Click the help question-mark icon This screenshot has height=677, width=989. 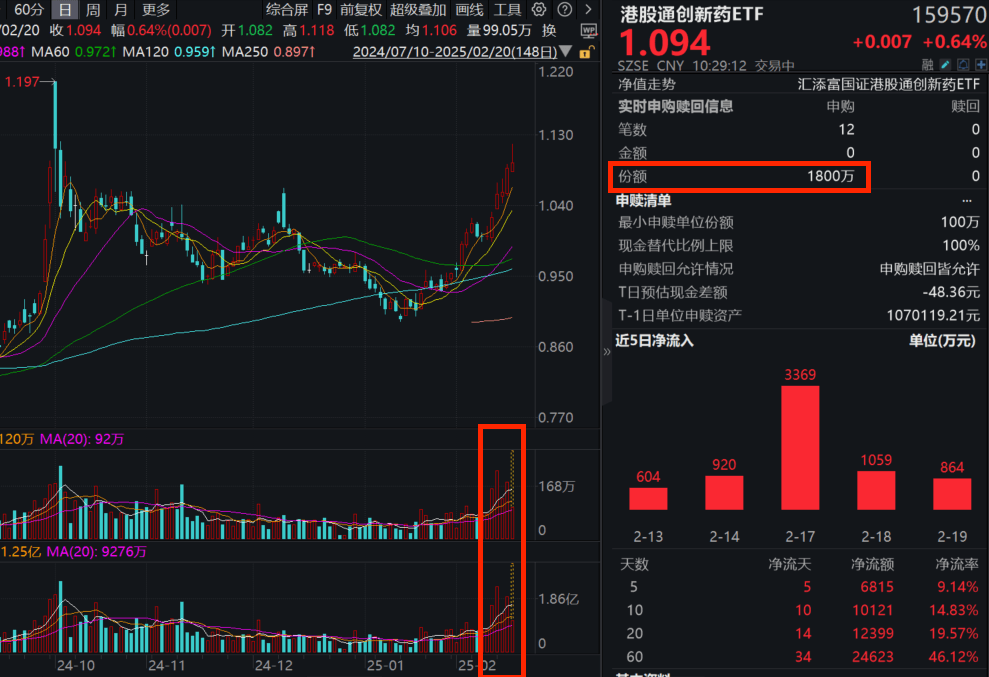pos(565,10)
